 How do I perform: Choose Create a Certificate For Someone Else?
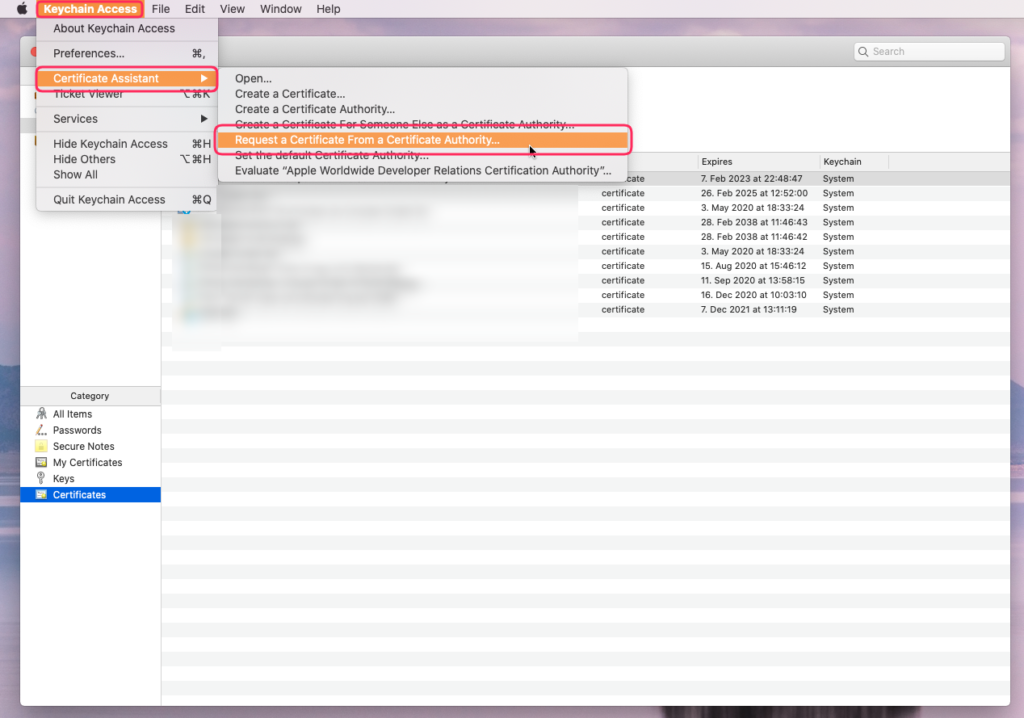[423, 124]
